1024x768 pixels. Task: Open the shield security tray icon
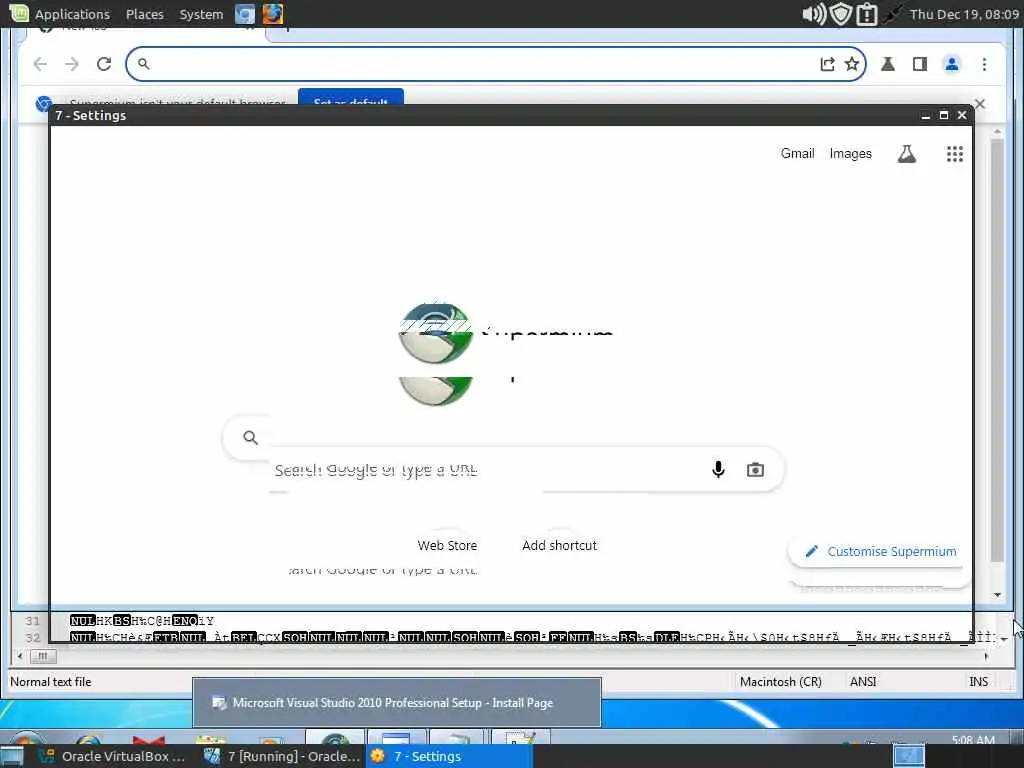[841, 14]
